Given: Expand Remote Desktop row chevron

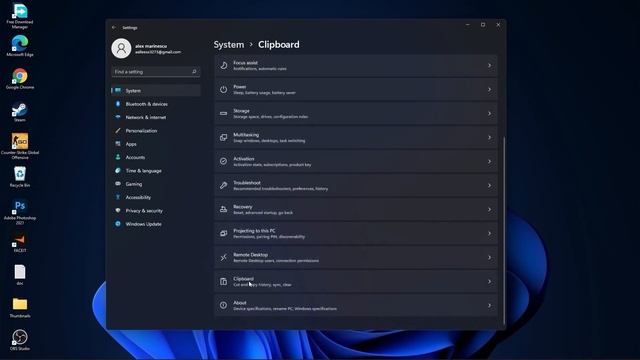Looking at the screenshot, I should [489, 258].
